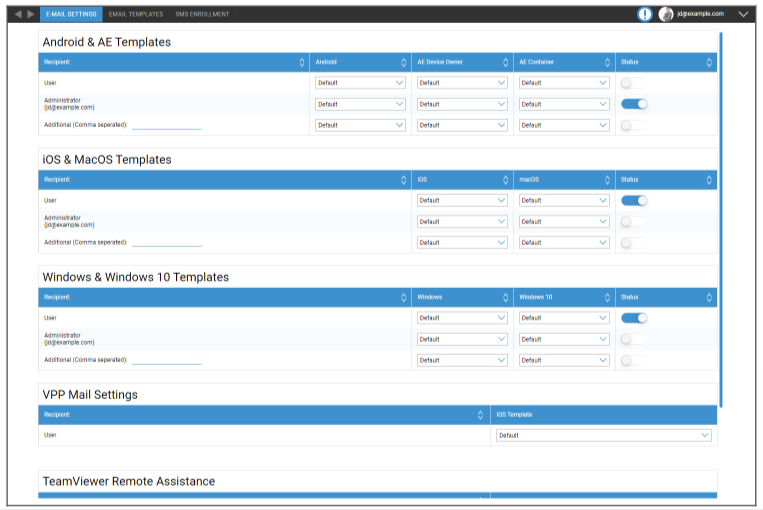
Task: Open the SMS Enrollment tab
Action: 202,14
